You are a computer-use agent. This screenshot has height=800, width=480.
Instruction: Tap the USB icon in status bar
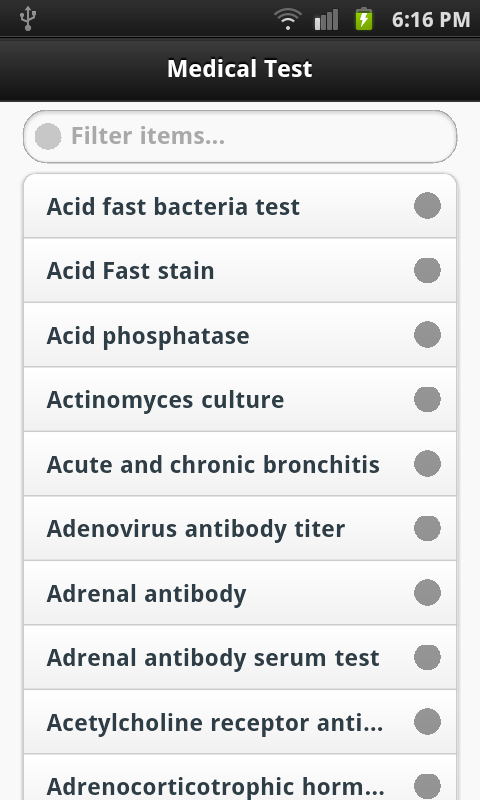(x=28, y=19)
